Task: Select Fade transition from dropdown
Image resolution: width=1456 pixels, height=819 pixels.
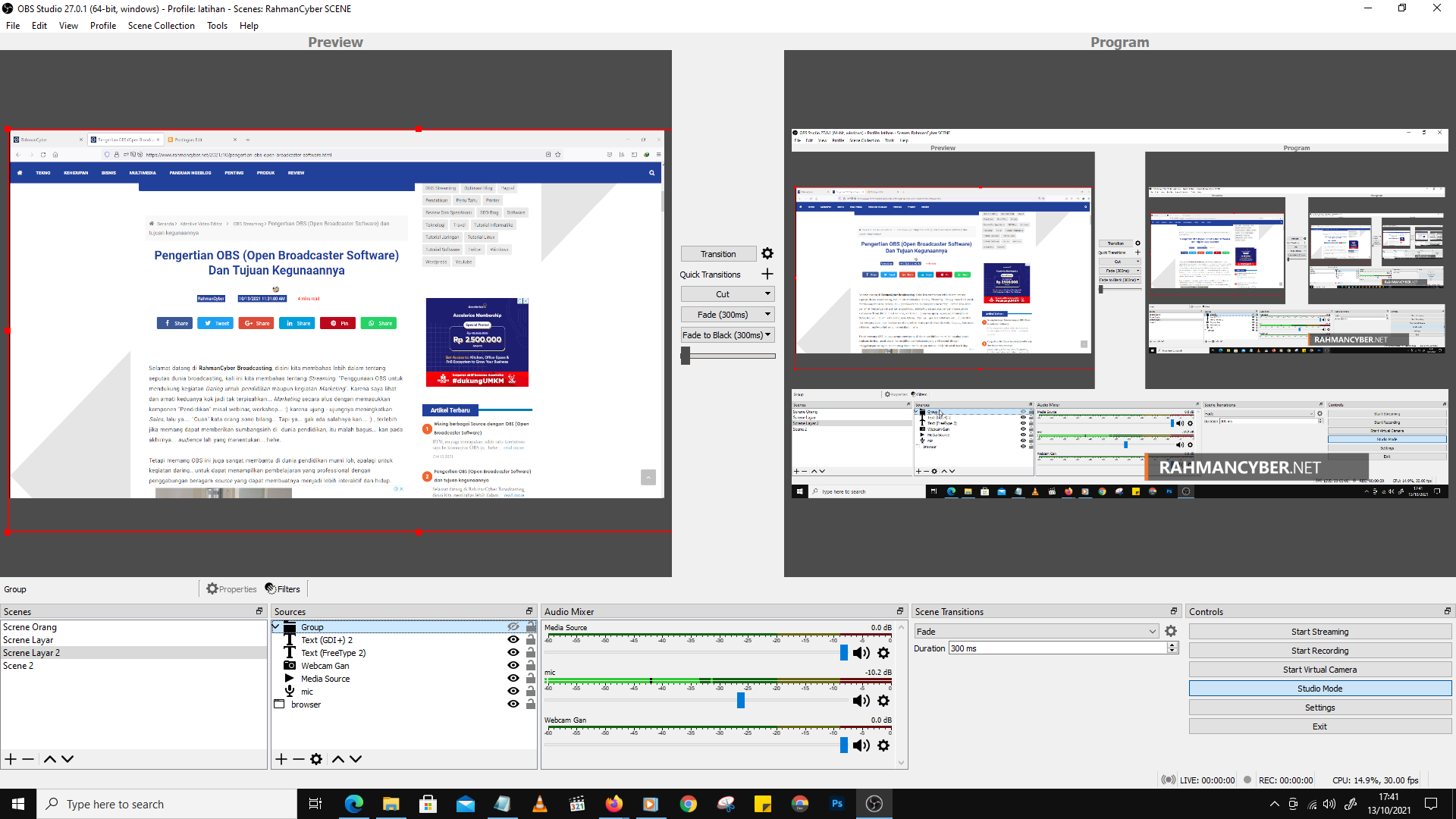Action: click(1035, 630)
